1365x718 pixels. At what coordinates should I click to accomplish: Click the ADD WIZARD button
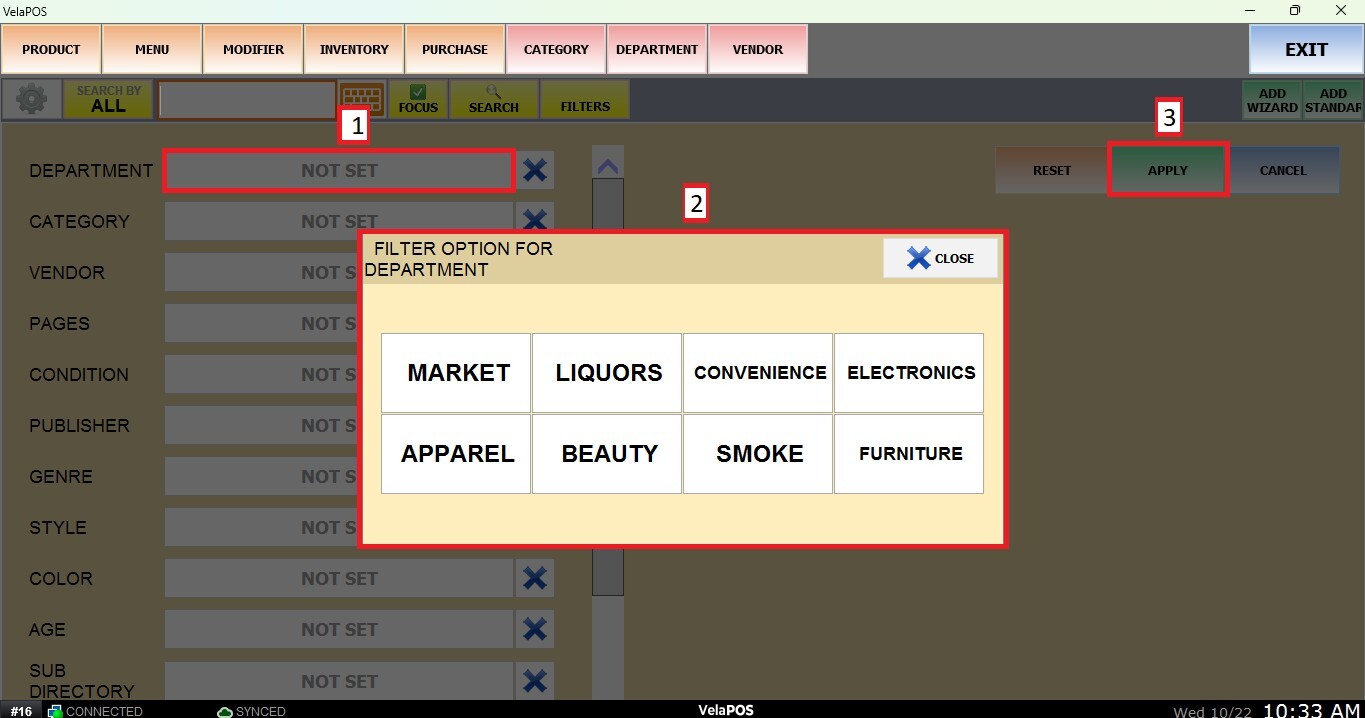click(x=1272, y=100)
